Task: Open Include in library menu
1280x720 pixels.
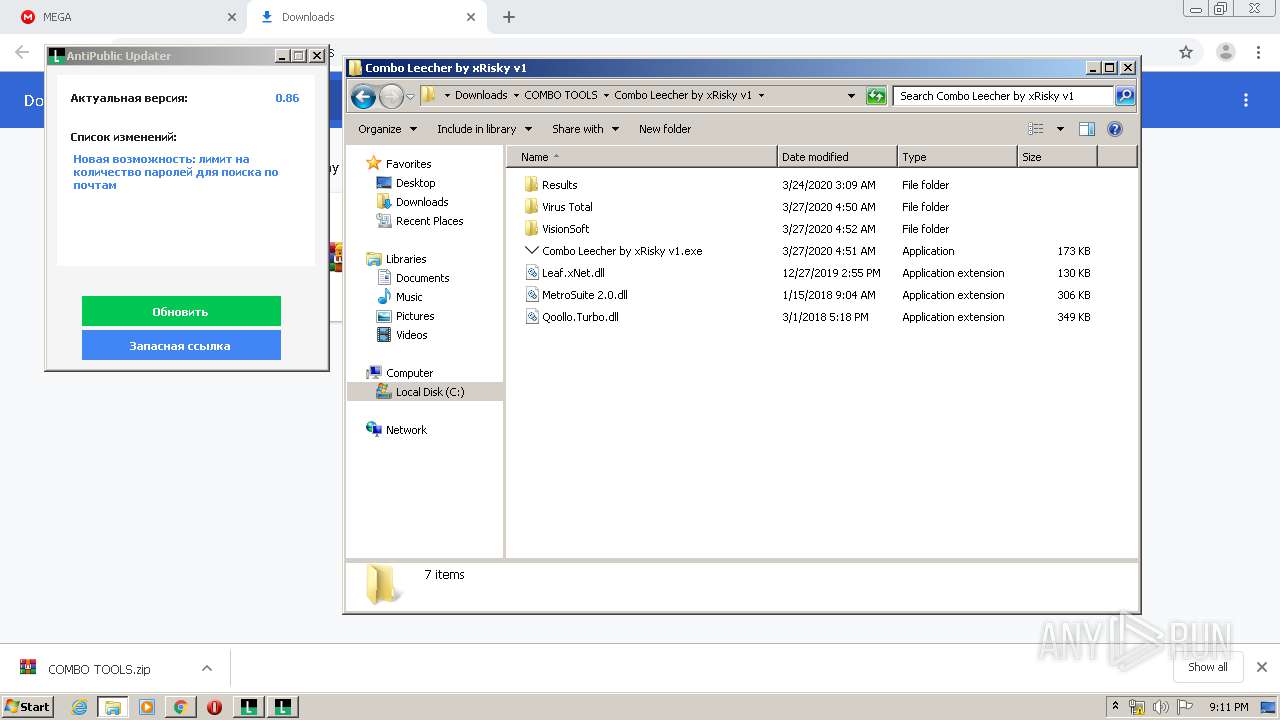Action: tap(484, 129)
